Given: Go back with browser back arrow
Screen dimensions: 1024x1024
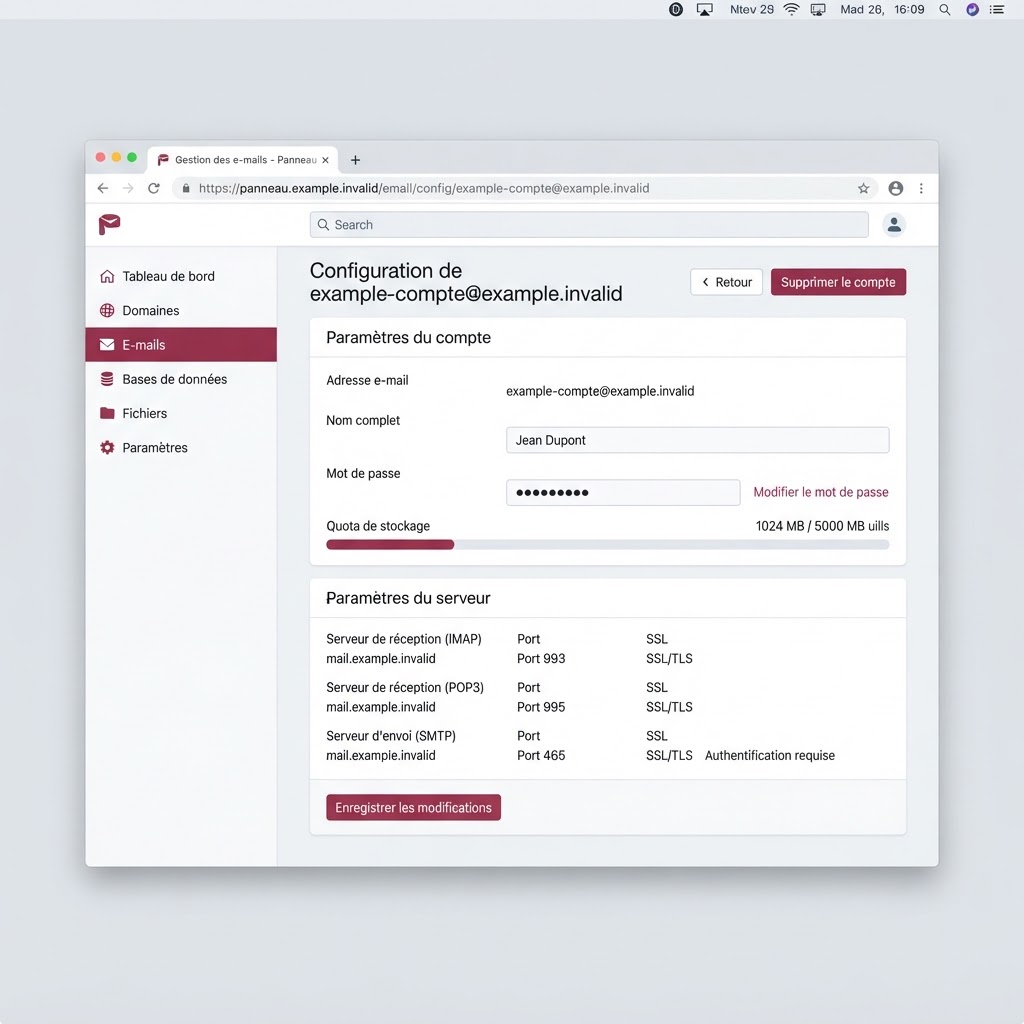Looking at the screenshot, I should tap(103, 189).
